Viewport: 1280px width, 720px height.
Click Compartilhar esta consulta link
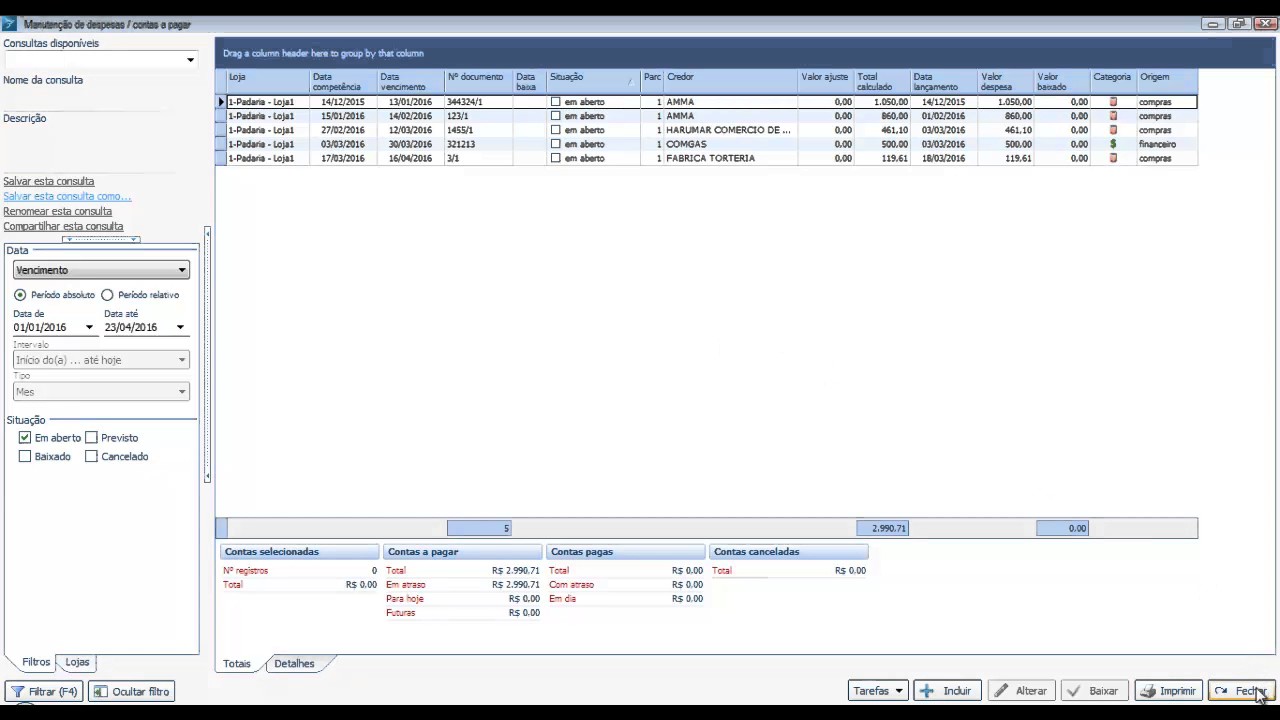coord(63,227)
